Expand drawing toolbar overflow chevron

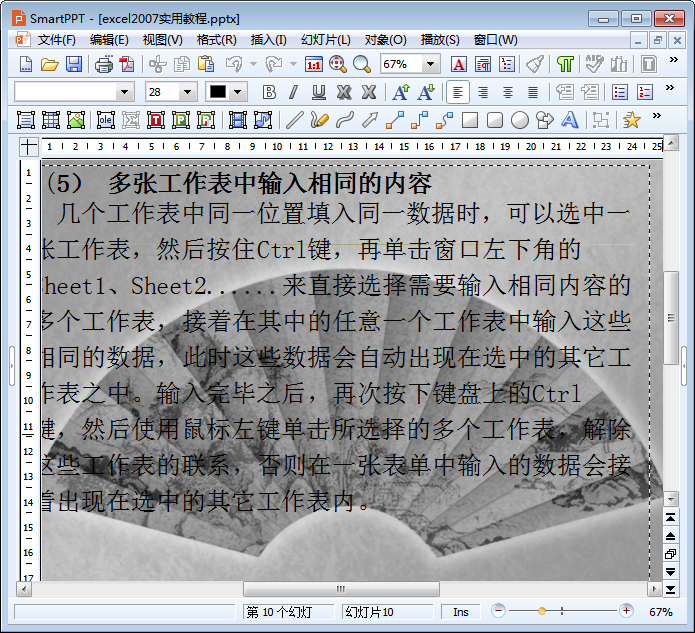click(x=657, y=116)
